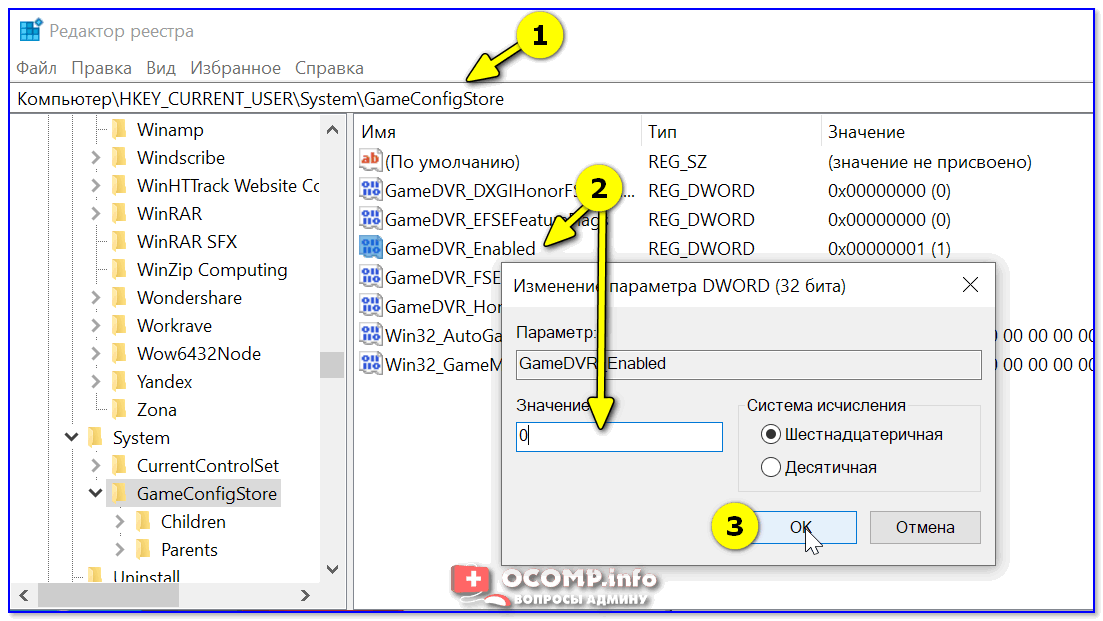1103x621 pixels.
Task: Select the Workrave folder icon
Action: [120, 326]
